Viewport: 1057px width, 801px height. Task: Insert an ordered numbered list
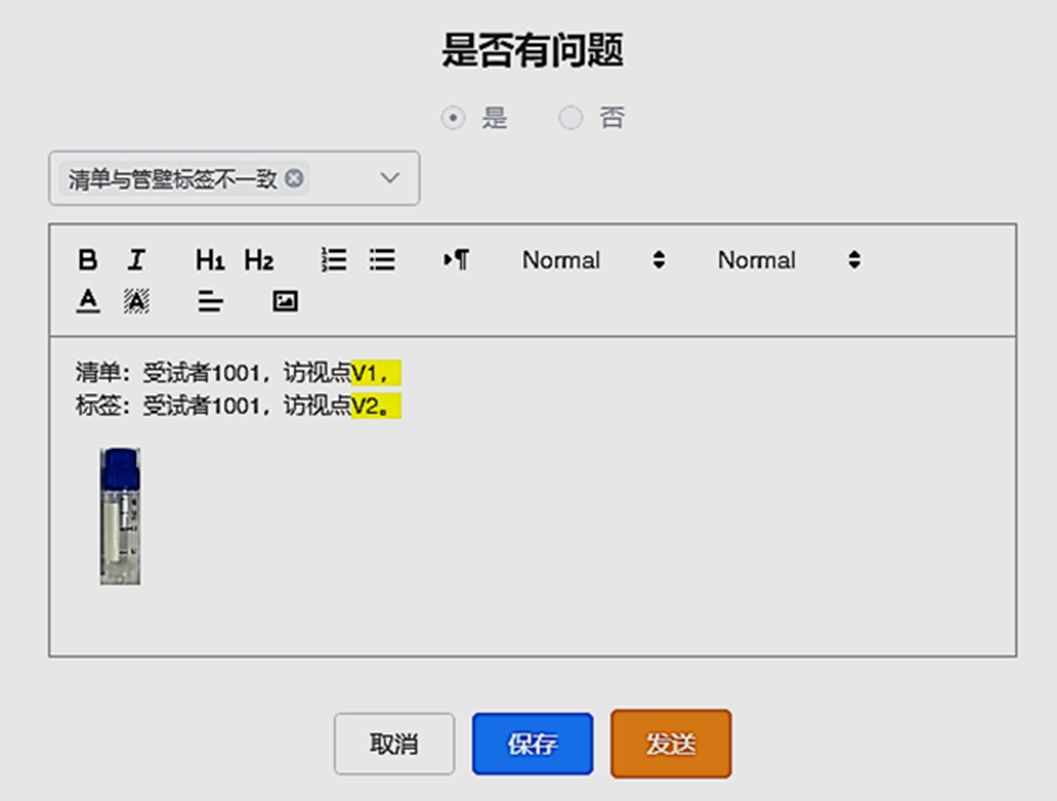point(334,261)
